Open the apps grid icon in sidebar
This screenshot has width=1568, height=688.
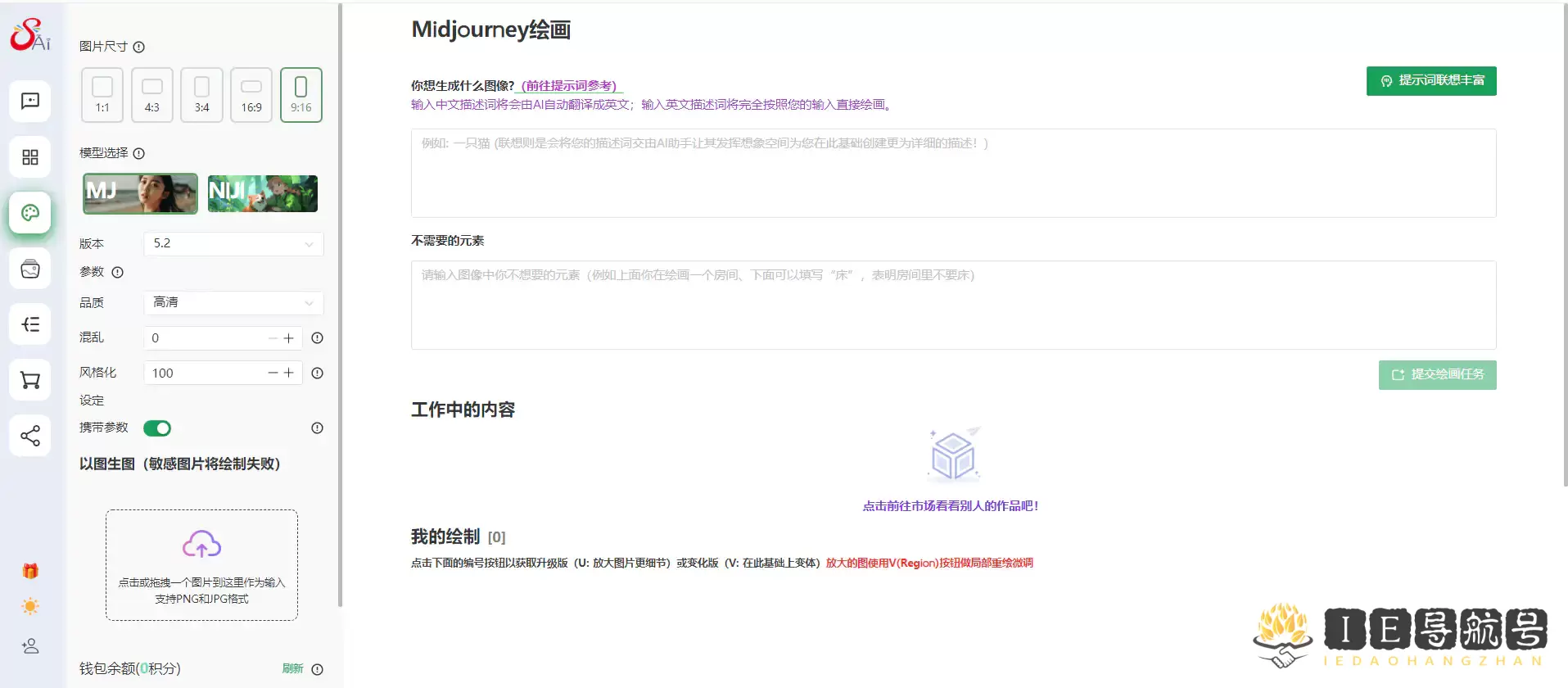(x=30, y=157)
